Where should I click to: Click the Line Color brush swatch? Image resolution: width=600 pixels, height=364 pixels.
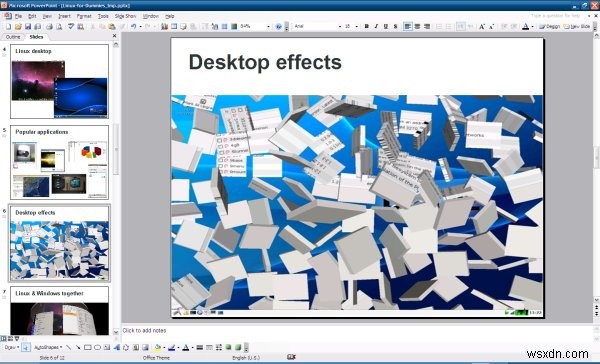point(171,347)
